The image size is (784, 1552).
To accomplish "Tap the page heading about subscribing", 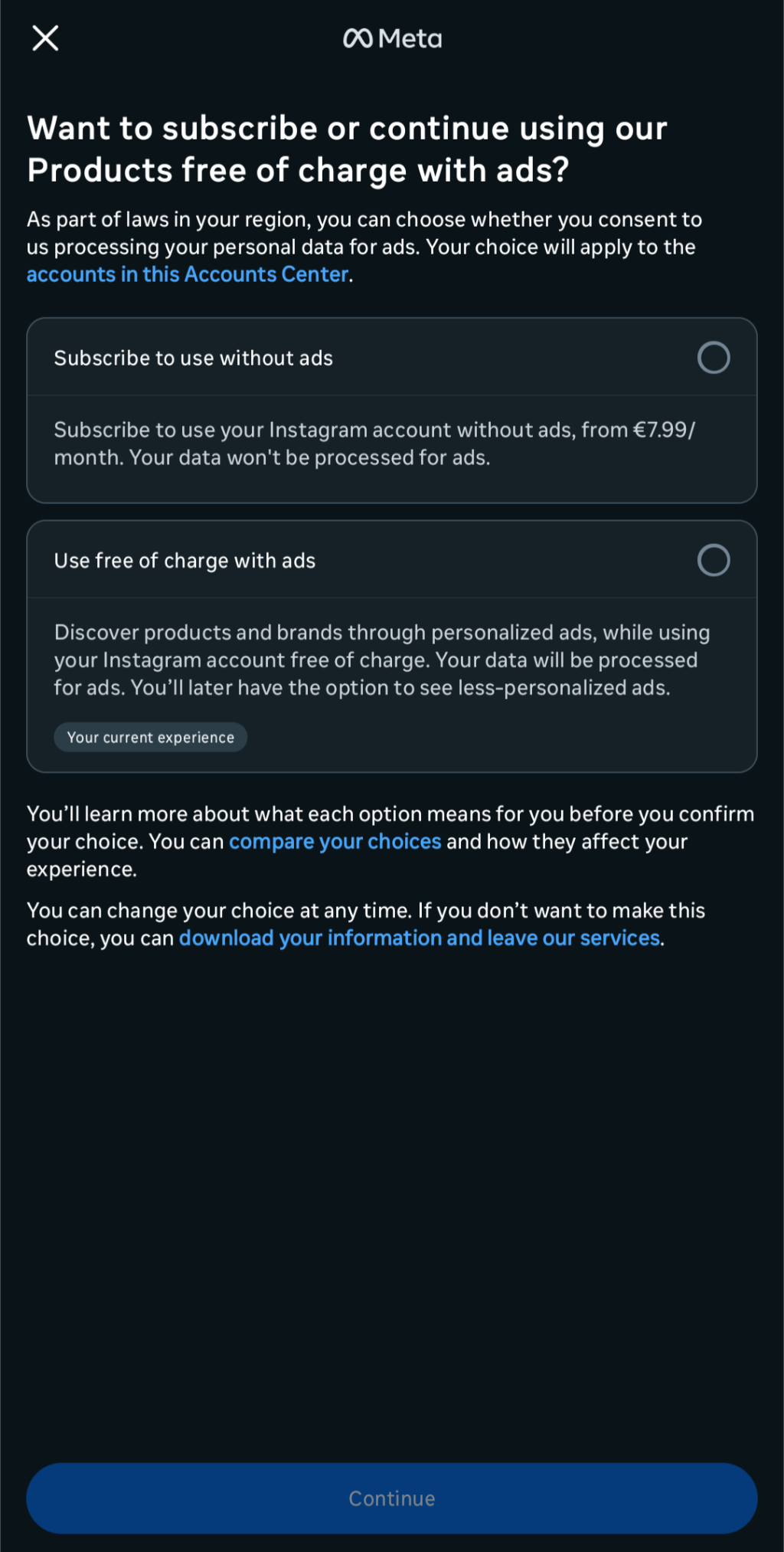I will pos(347,149).
